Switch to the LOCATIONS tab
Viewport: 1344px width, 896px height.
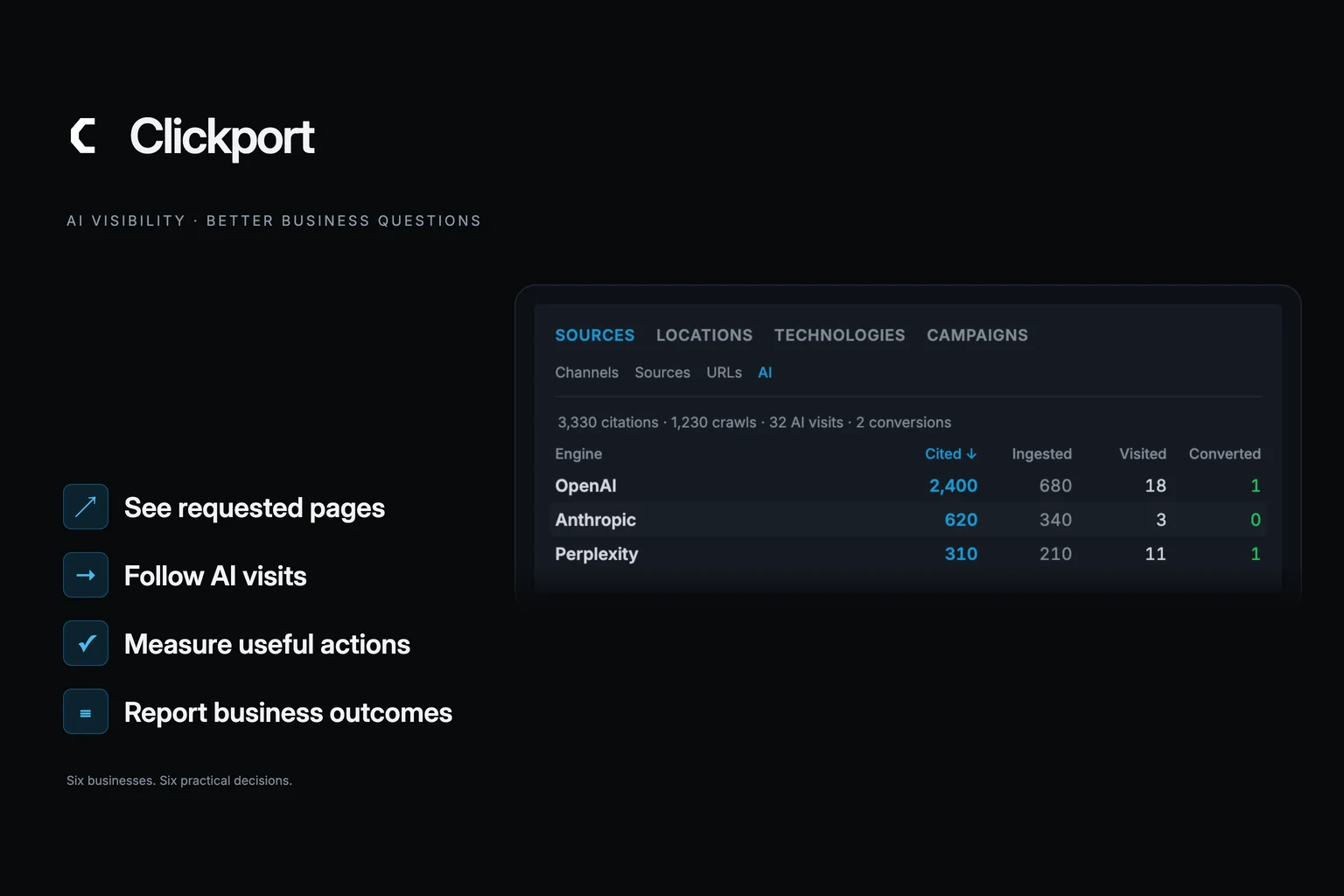[x=704, y=335]
